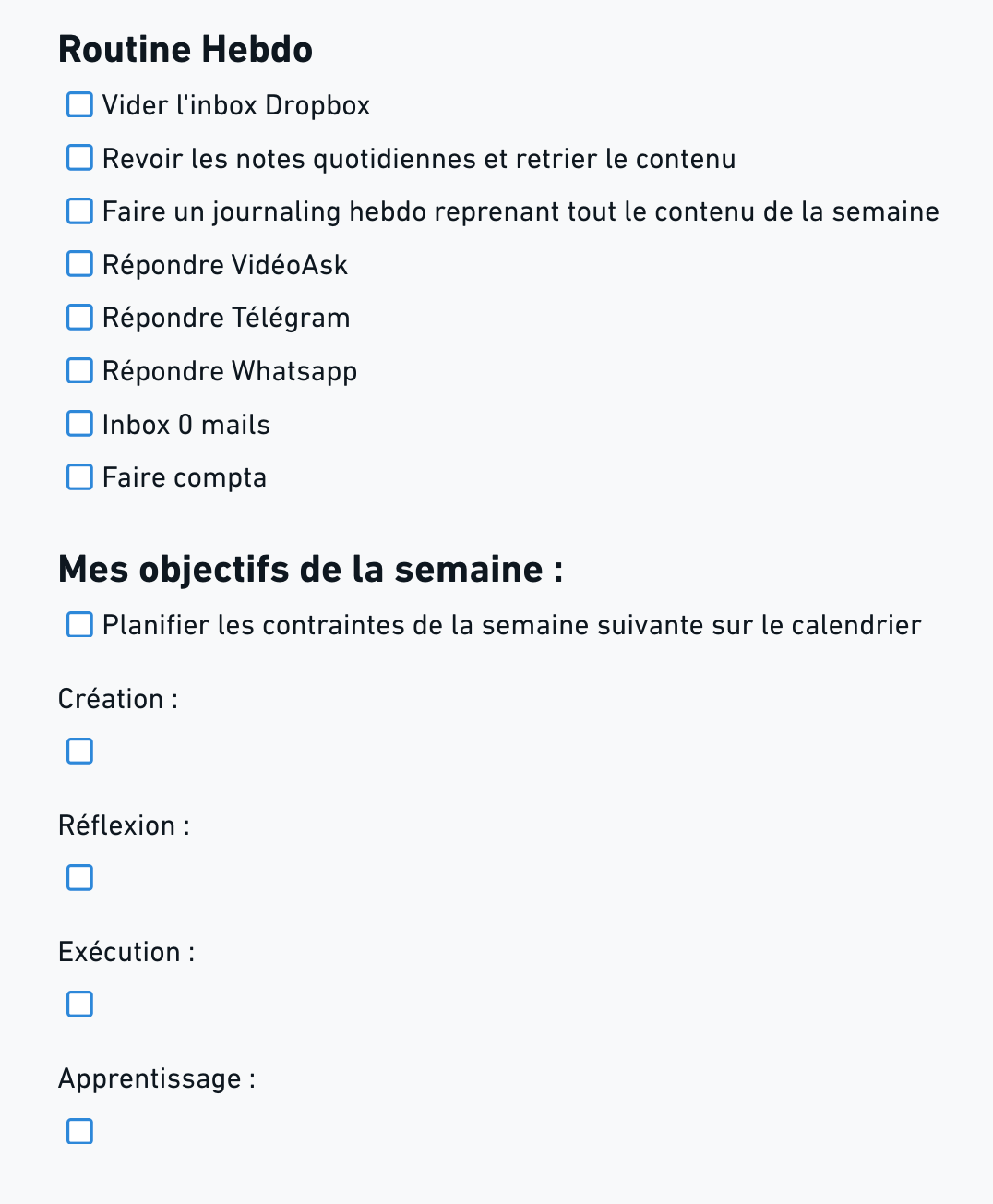Check the 'Planifier les contraintes' checkbox
The height and width of the screenshot is (1204, 993).
click(80, 625)
